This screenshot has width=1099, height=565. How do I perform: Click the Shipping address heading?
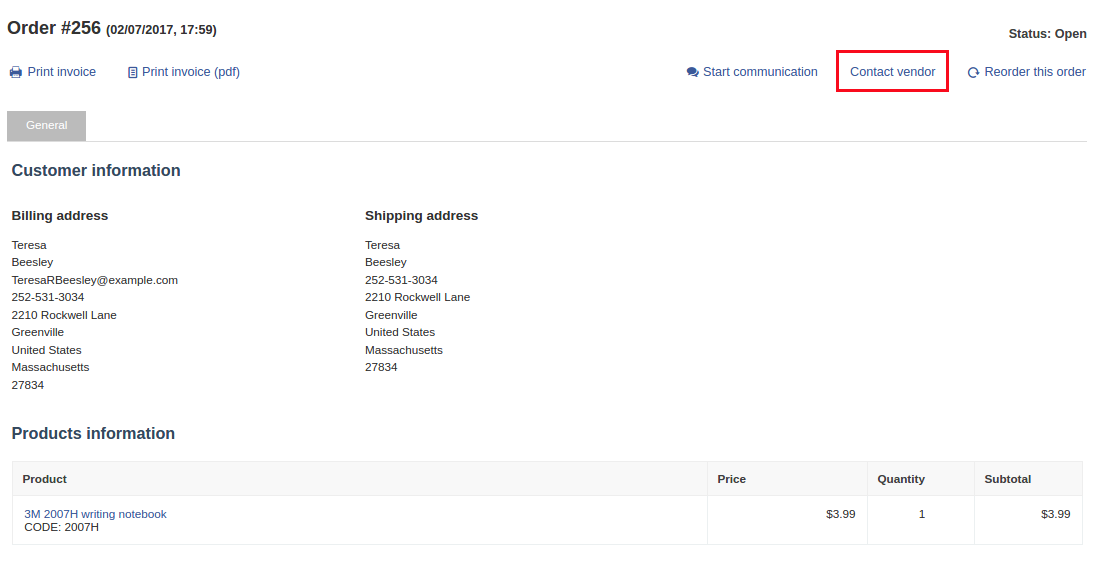click(x=421, y=216)
